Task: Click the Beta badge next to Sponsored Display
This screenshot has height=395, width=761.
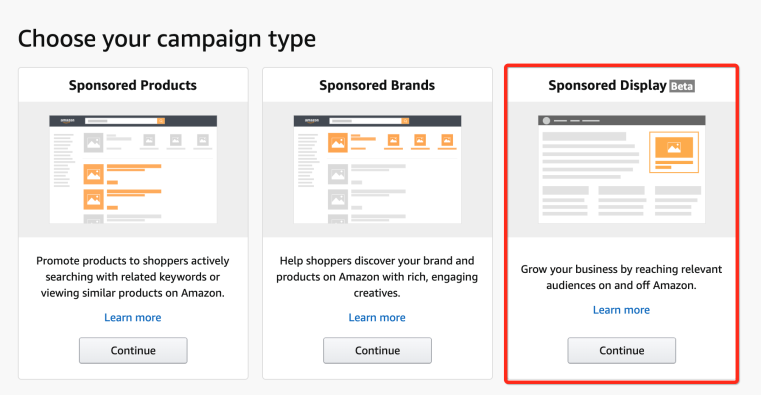Action: pyautogui.click(x=682, y=86)
